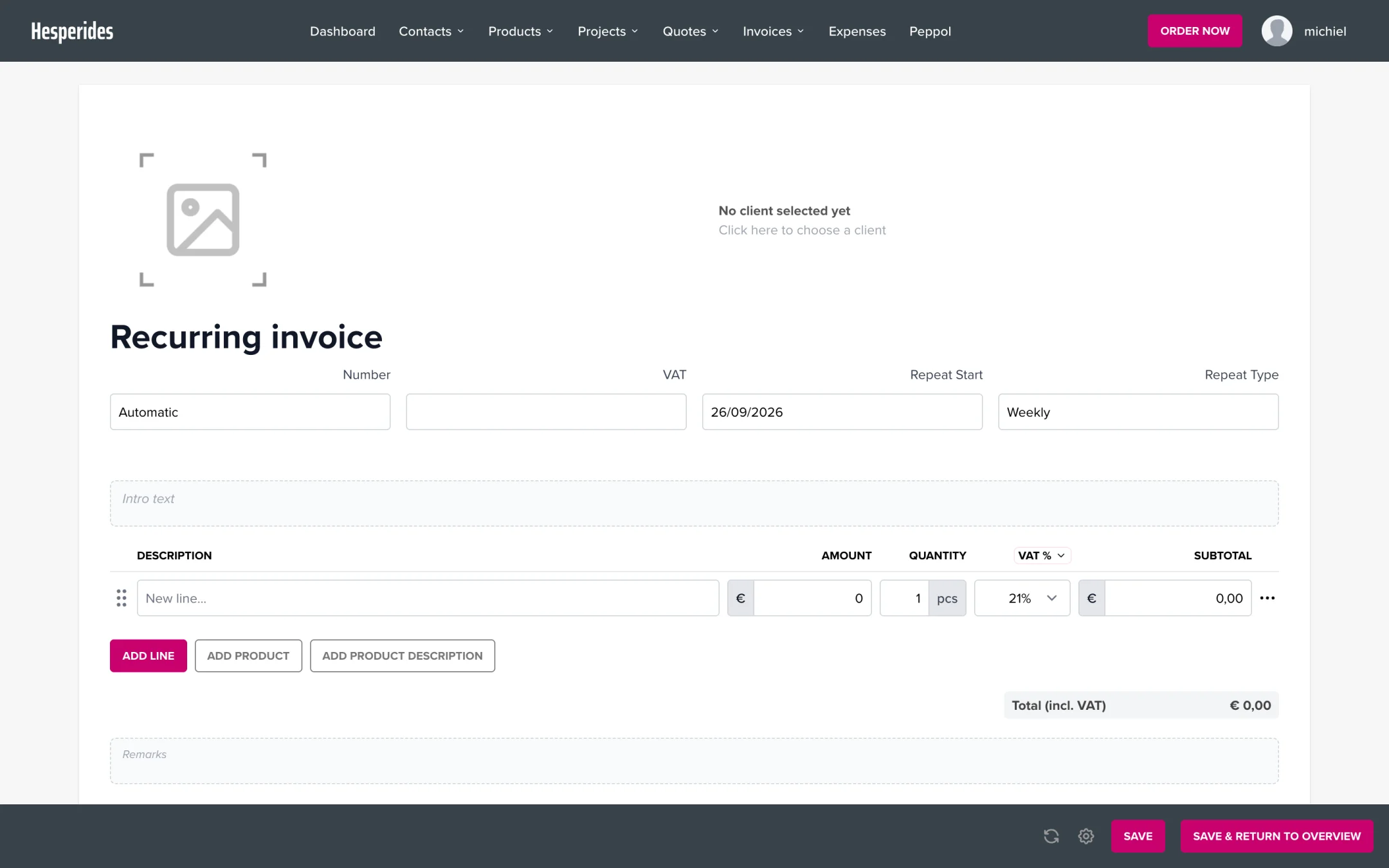Click the SAVE button
Screen dimensions: 1389x868
[1138, 836]
